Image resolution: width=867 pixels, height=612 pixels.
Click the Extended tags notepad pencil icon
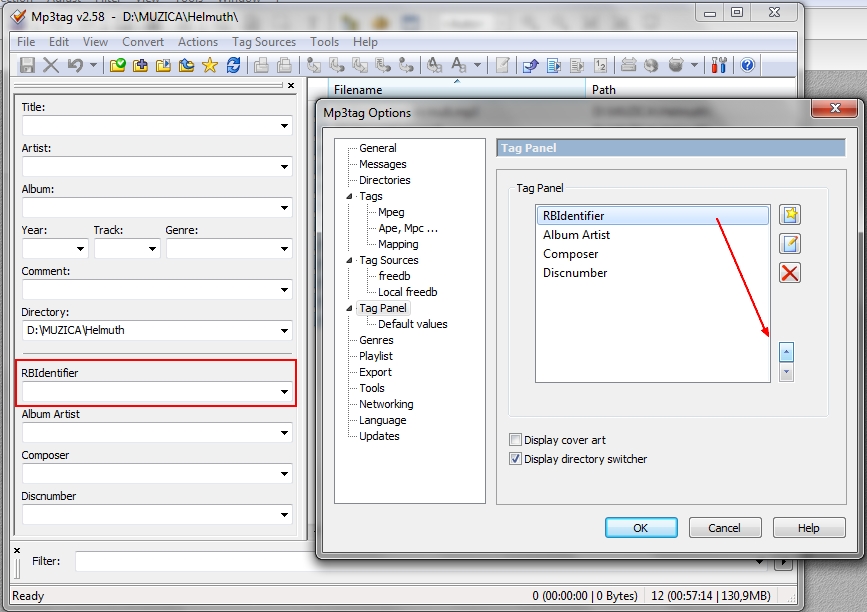tap(502, 65)
